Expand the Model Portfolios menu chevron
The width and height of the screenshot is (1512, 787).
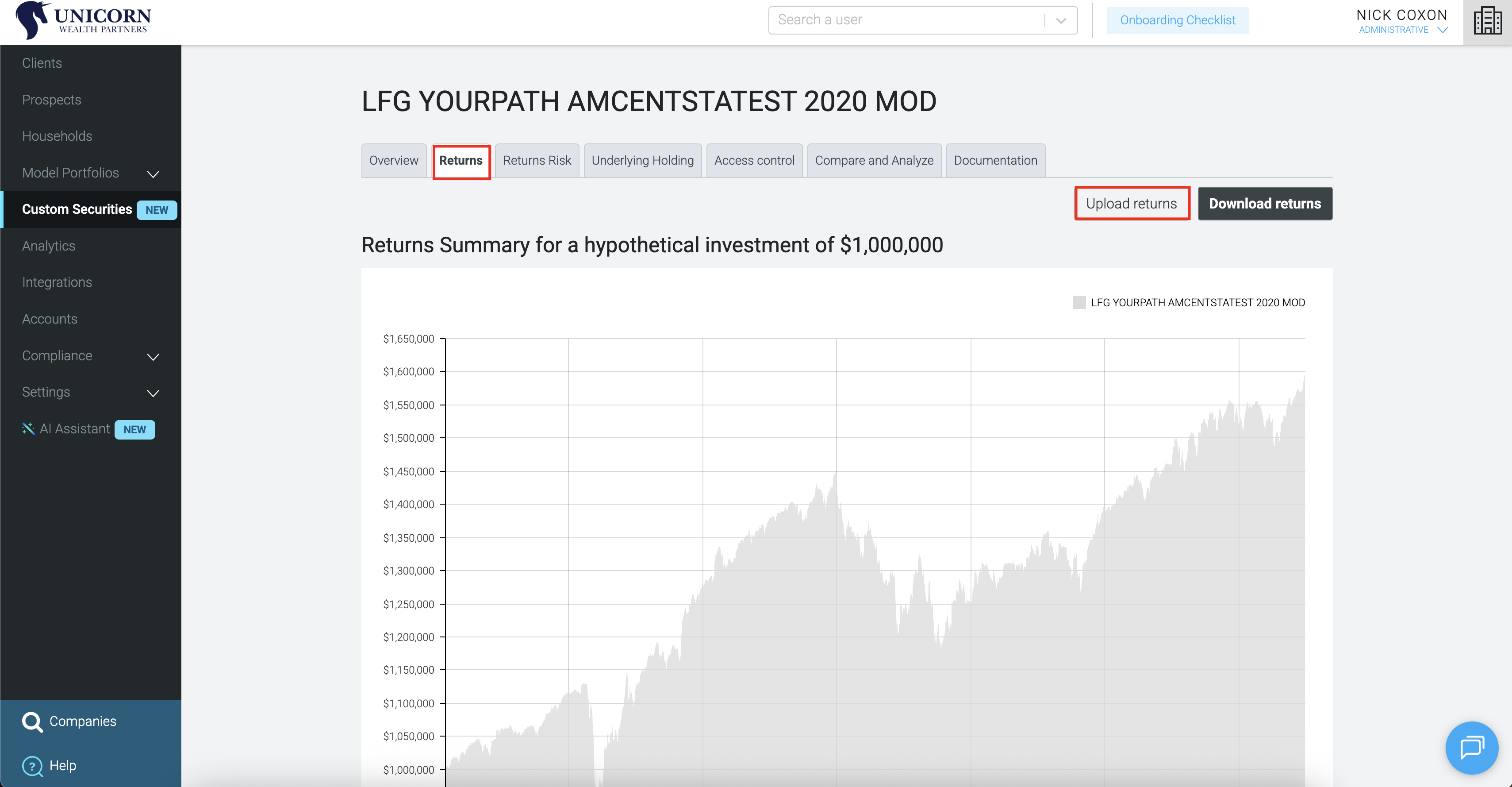click(153, 174)
